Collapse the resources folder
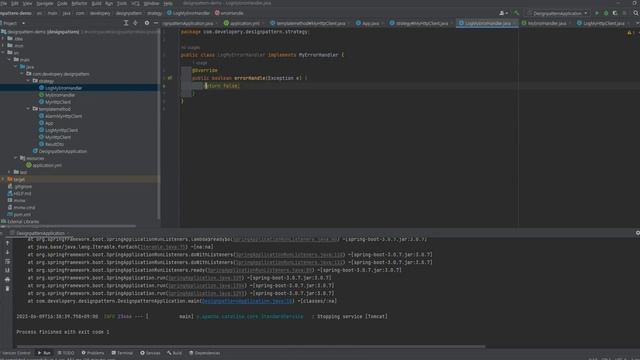This screenshot has width=640, height=360. 16,158
